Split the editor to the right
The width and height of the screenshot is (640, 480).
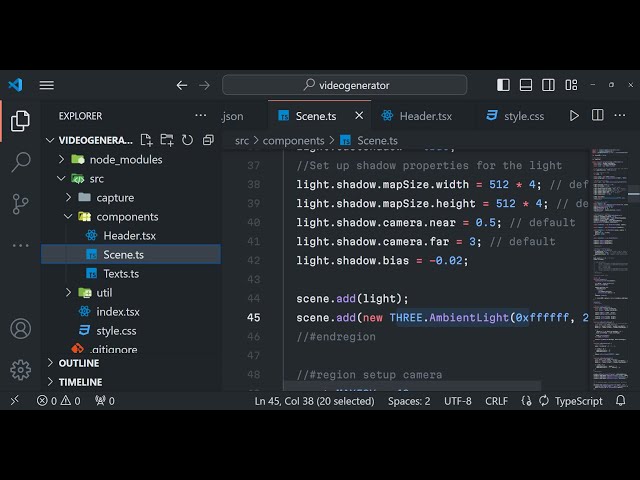click(599, 116)
